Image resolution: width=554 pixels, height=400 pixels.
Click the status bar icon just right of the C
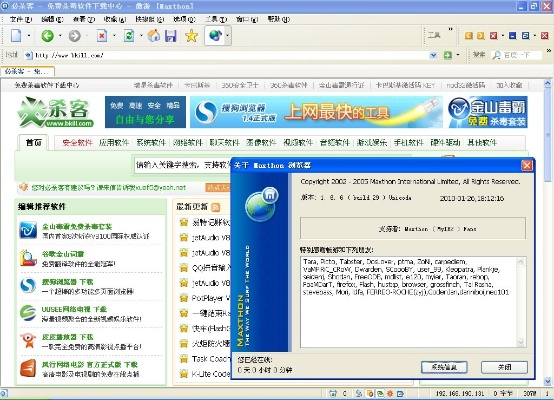pos(359,393)
